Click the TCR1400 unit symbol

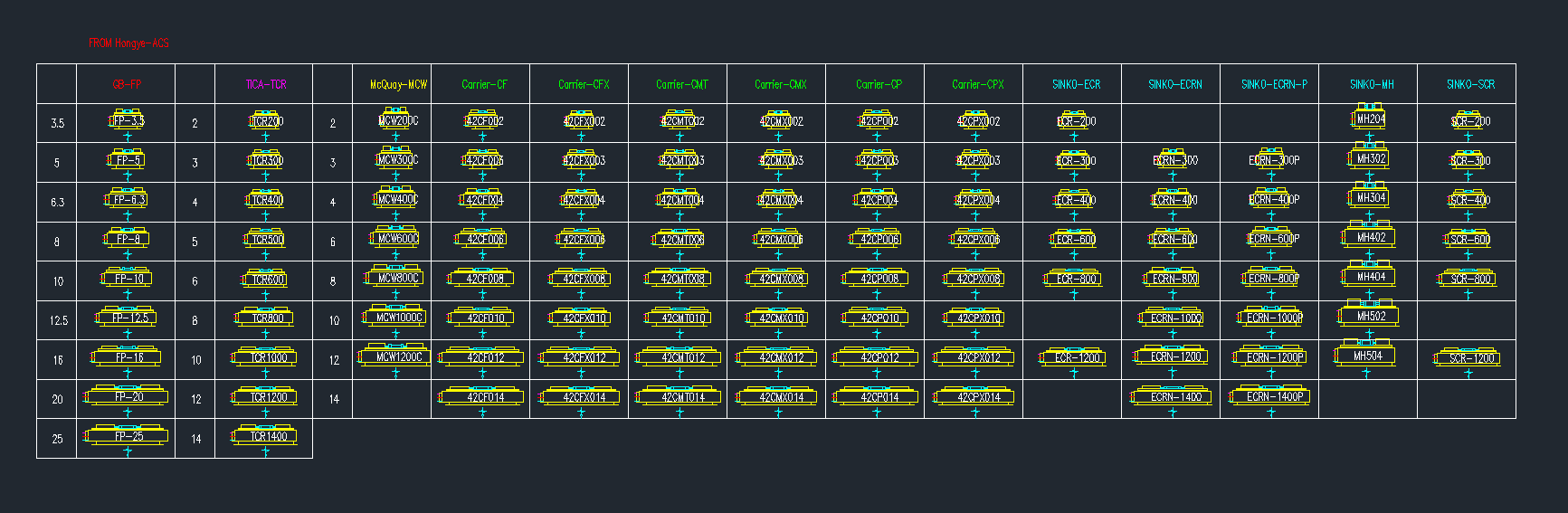coord(269,436)
